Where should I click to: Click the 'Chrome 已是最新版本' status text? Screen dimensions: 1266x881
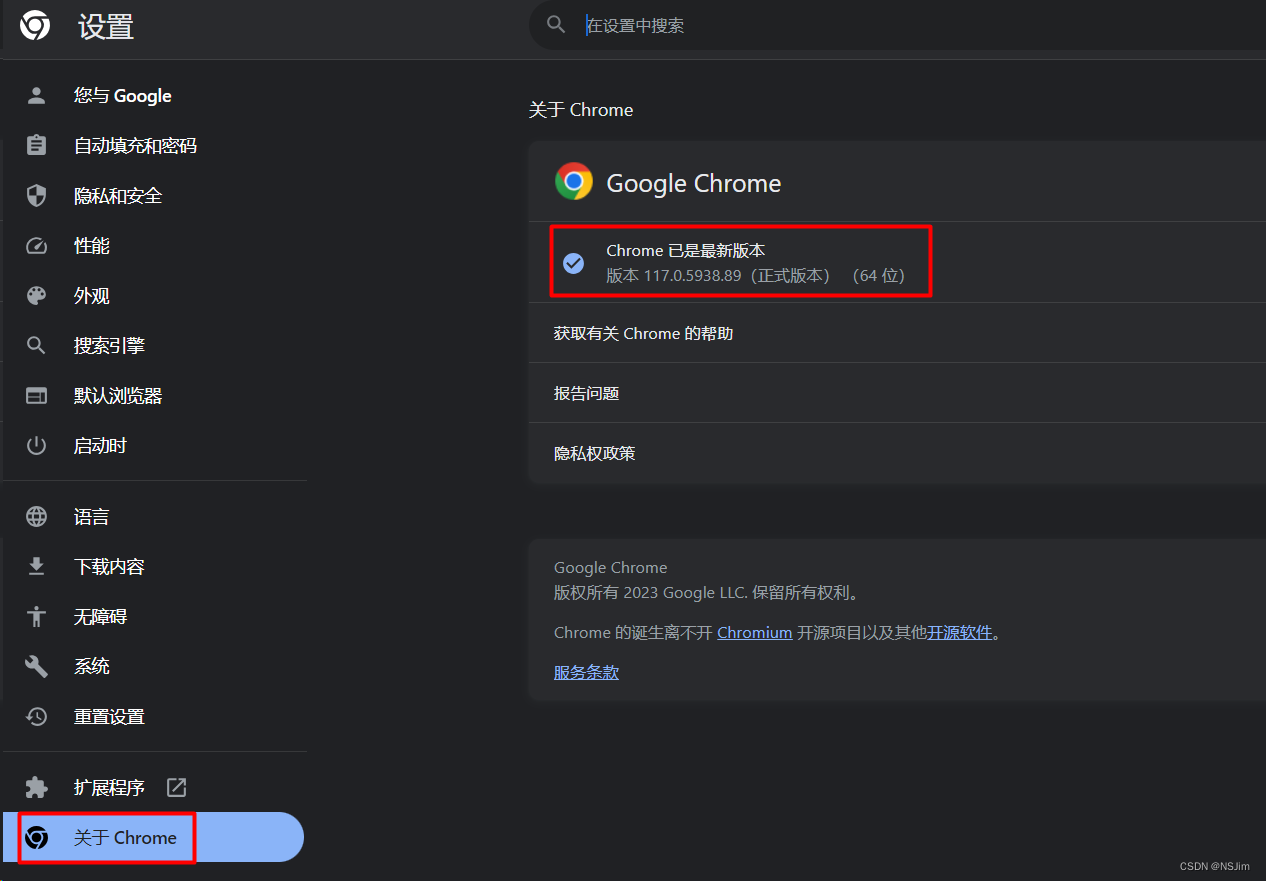coord(686,250)
